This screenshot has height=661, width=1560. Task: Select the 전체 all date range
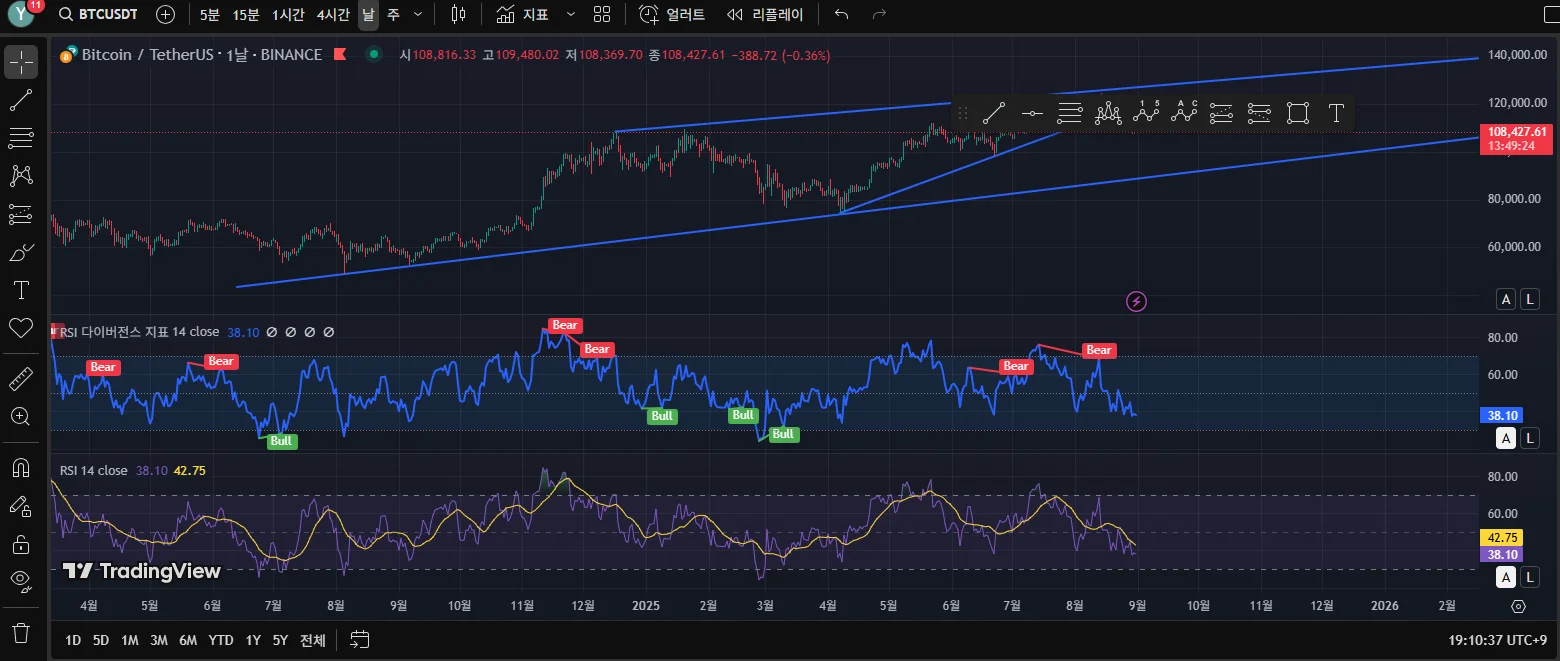click(x=313, y=640)
